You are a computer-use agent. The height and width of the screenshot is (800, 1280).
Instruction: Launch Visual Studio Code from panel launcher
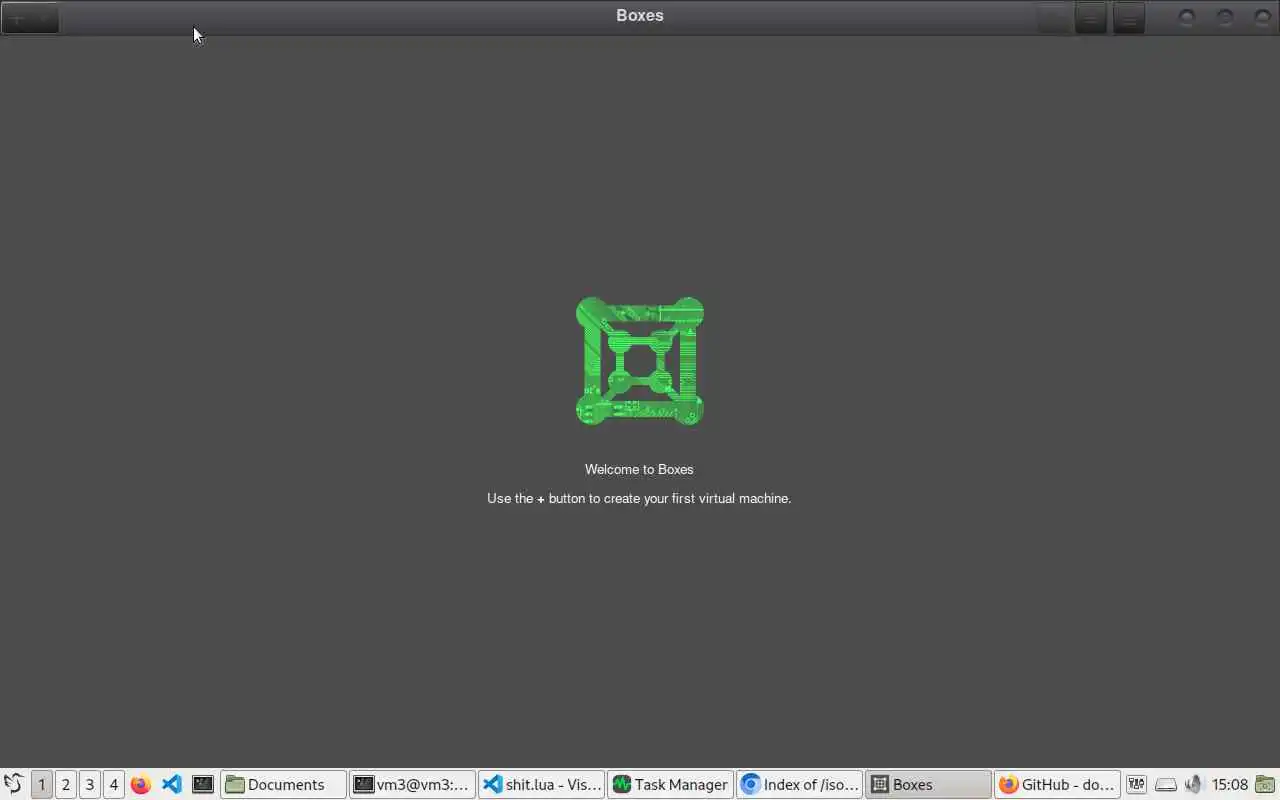171,784
